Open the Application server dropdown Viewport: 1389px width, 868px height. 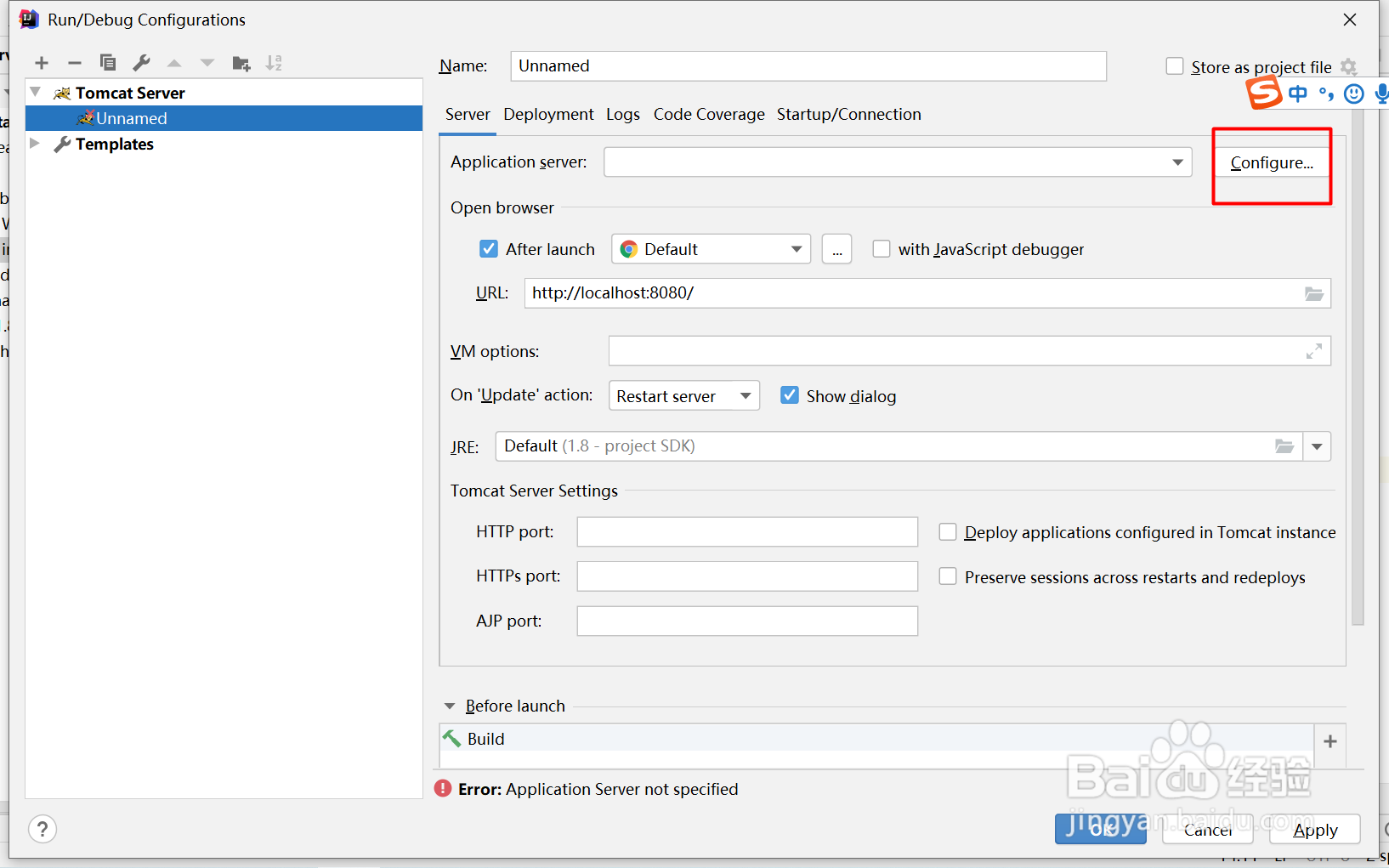[x=1177, y=162]
